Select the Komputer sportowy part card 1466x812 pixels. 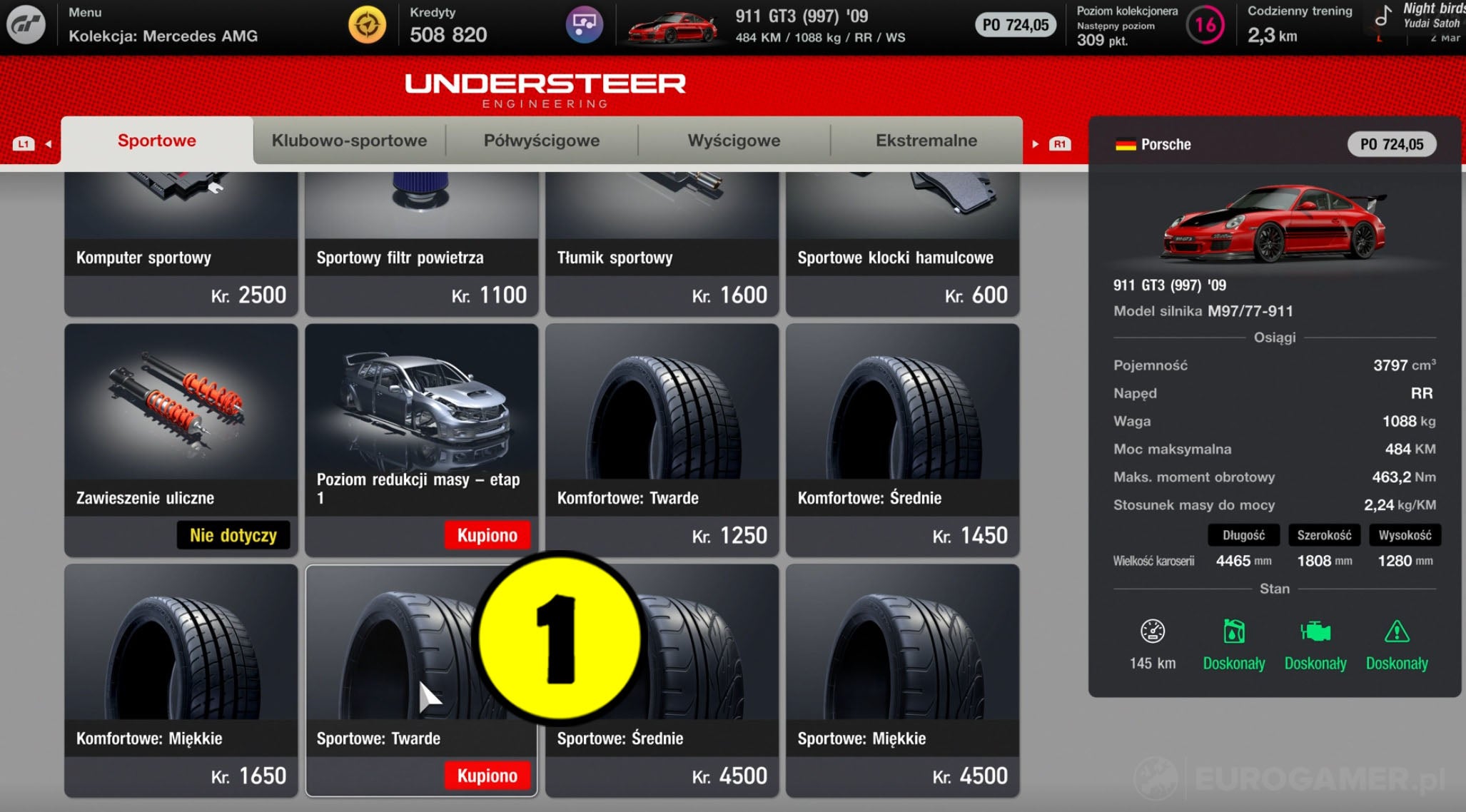181,243
